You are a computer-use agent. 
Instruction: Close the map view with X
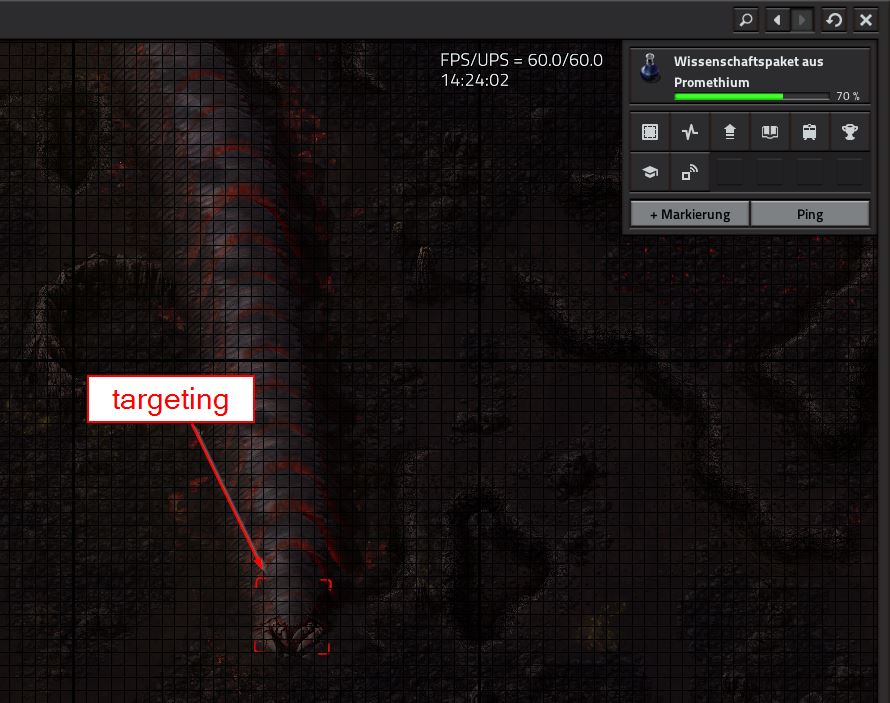coord(866,19)
